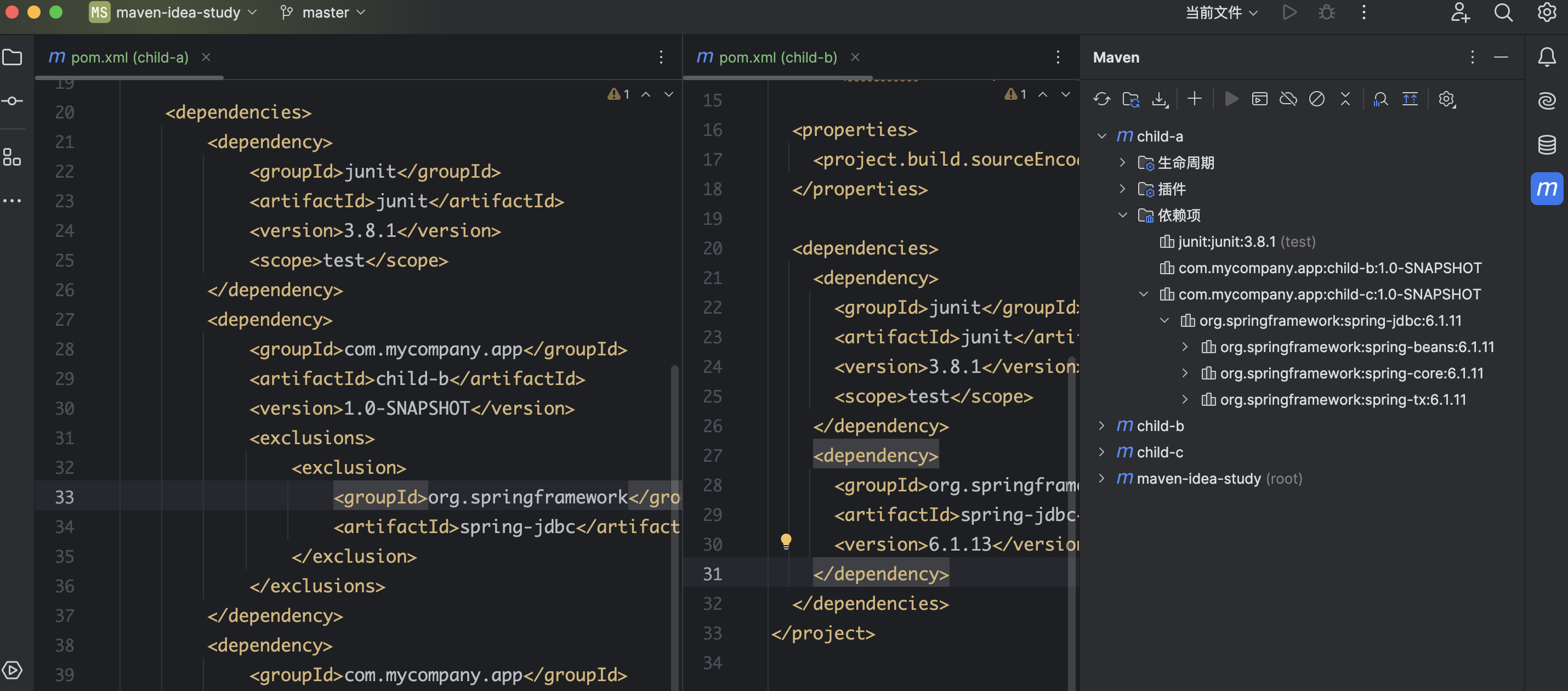Switch to pom.xml (child-a) tab
1568x691 pixels.
(x=129, y=57)
